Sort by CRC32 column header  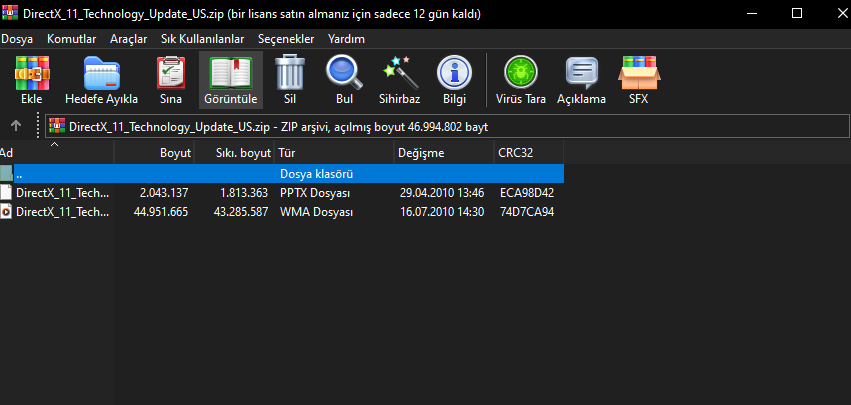[x=529, y=153]
